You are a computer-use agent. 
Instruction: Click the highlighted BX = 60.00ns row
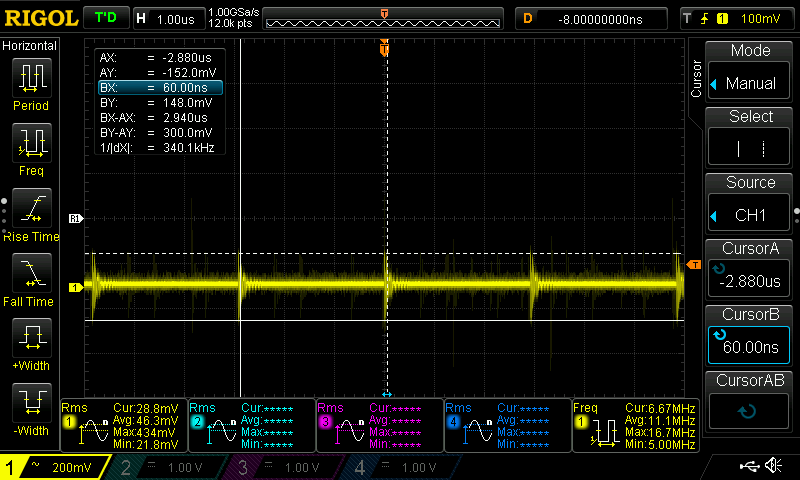pos(160,88)
